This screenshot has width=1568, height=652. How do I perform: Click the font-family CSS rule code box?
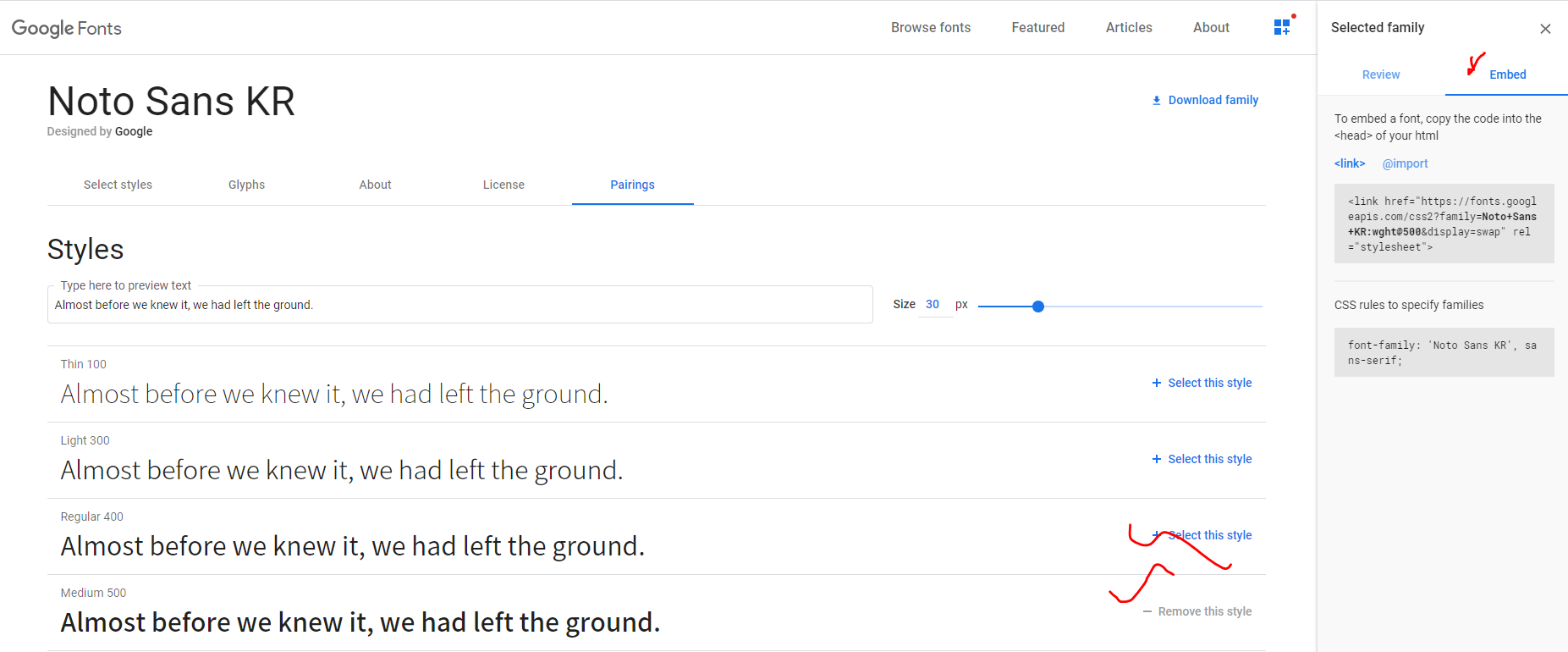pyautogui.click(x=1444, y=352)
